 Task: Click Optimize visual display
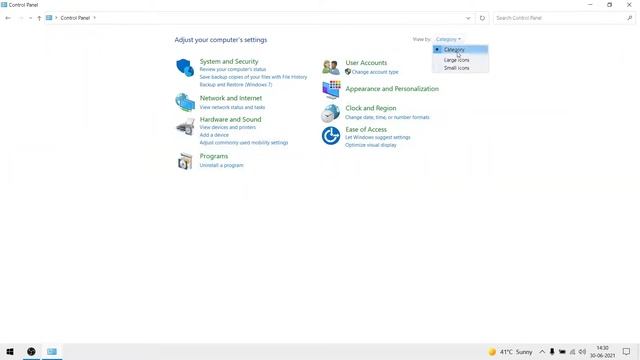tap(371, 145)
